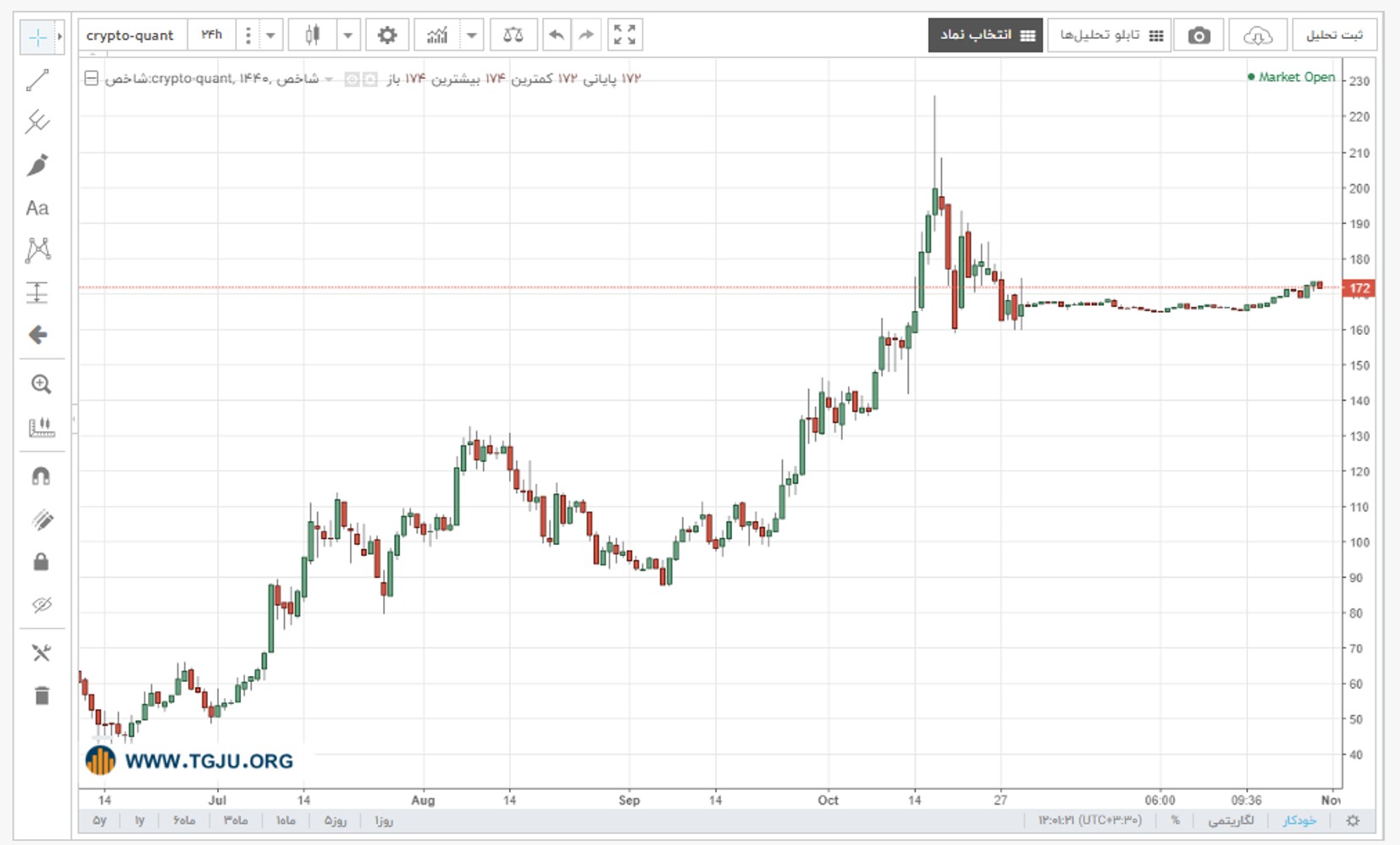Viewport: 1400px width, 845px height.
Task: Click the left back arrow tool
Action: pos(38,335)
